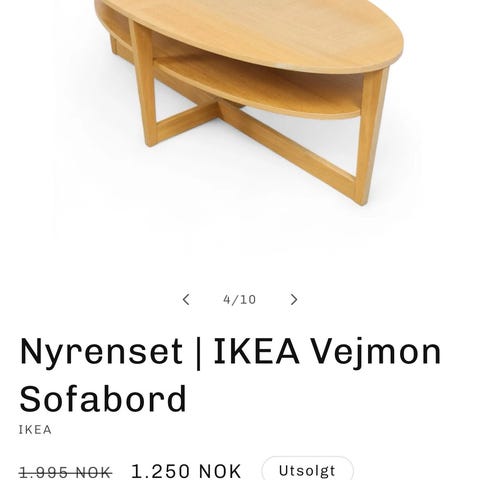Viewport: 480px width, 480px height.
Task: Click the NOK currency of sale price
Action: tap(220, 471)
